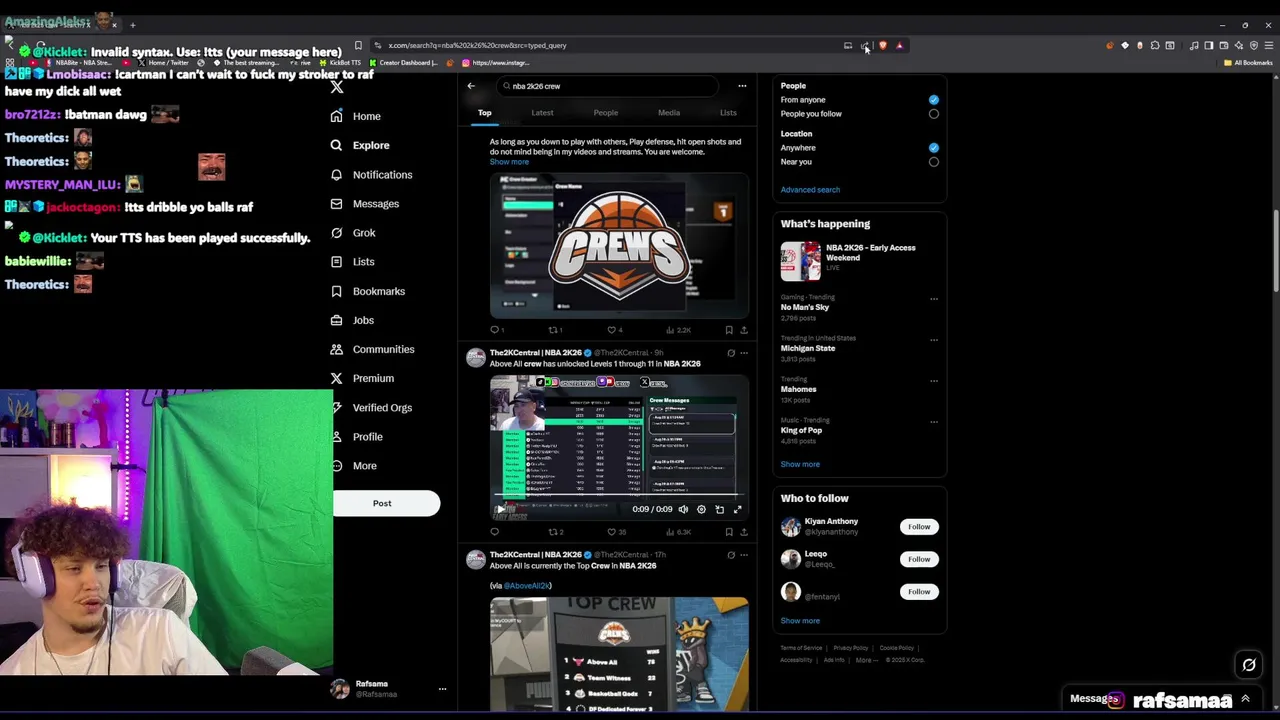Like the CREWS image post
1280x720 pixels.
pyautogui.click(x=612, y=330)
